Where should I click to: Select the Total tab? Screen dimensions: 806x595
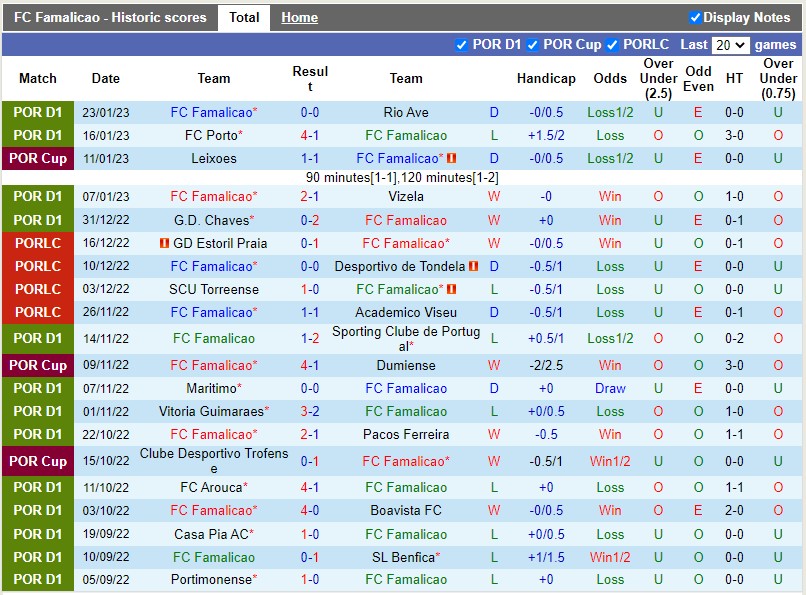click(244, 17)
